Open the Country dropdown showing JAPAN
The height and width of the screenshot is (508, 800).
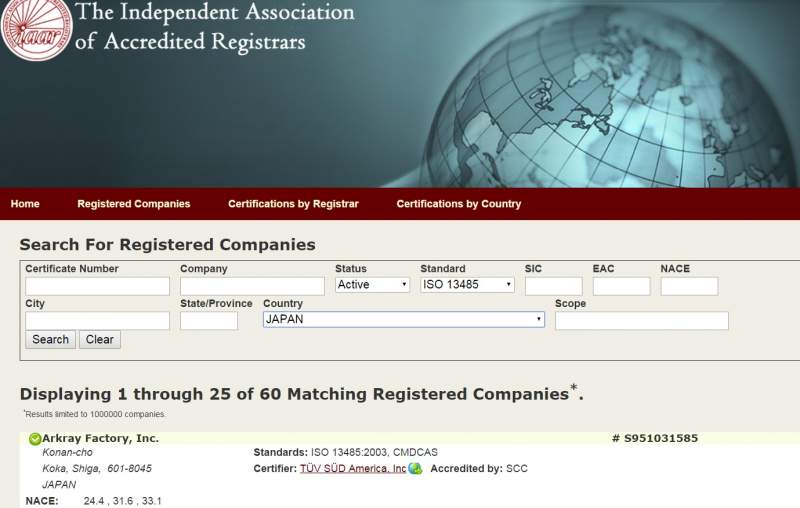tap(404, 319)
